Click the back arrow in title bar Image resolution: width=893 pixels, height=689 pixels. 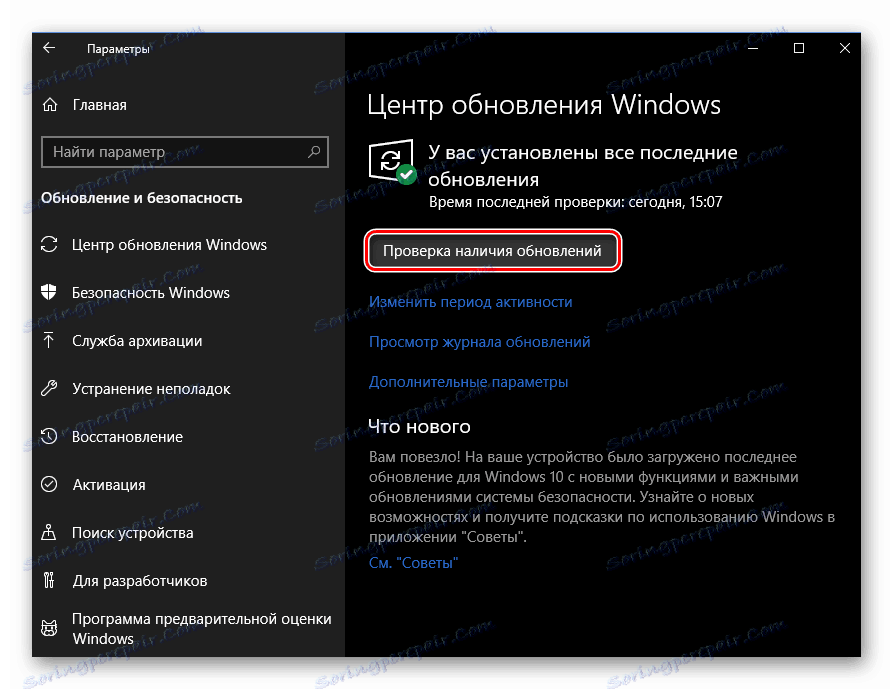pos(49,48)
